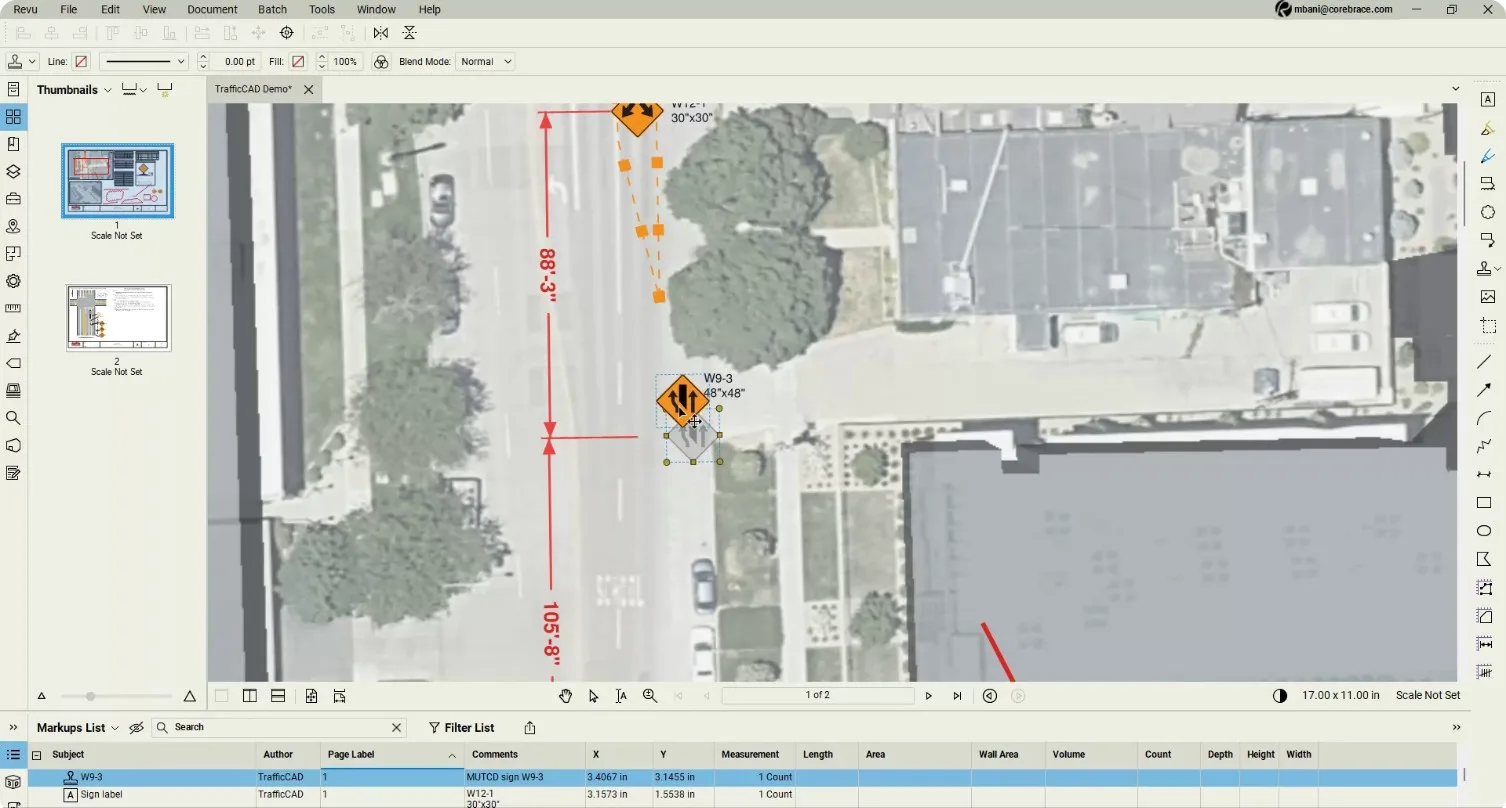The image size is (1506, 808).
Task: Activate the Zoom tool in bottom bar
Action: (650, 696)
